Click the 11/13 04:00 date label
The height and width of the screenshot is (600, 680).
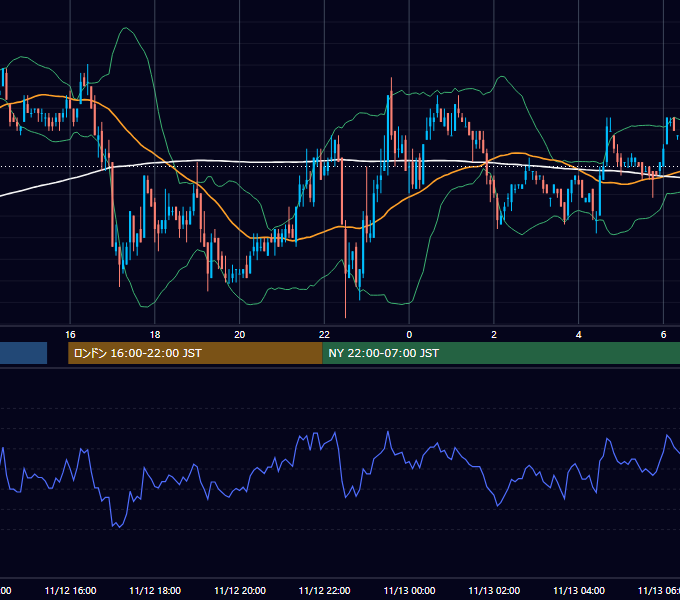coord(579,590)
